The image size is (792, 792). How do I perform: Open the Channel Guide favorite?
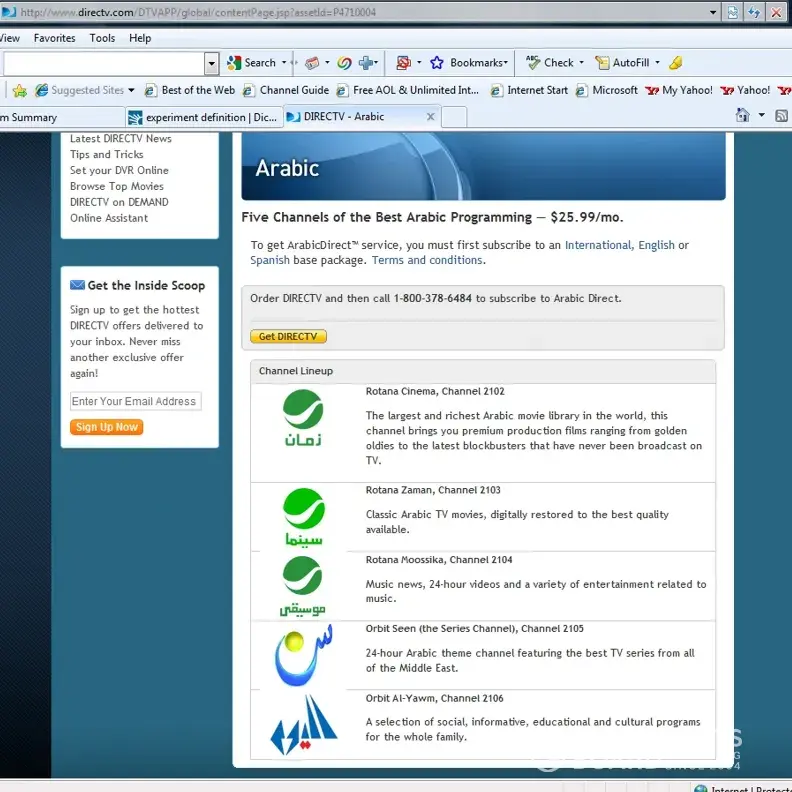pos(286,90)
